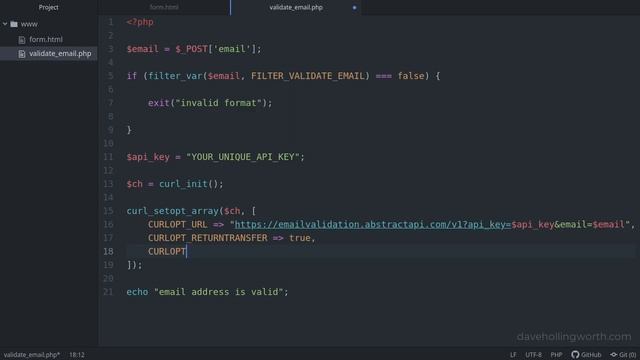Click CURLOPT_URL on line 16

(178, 224)
